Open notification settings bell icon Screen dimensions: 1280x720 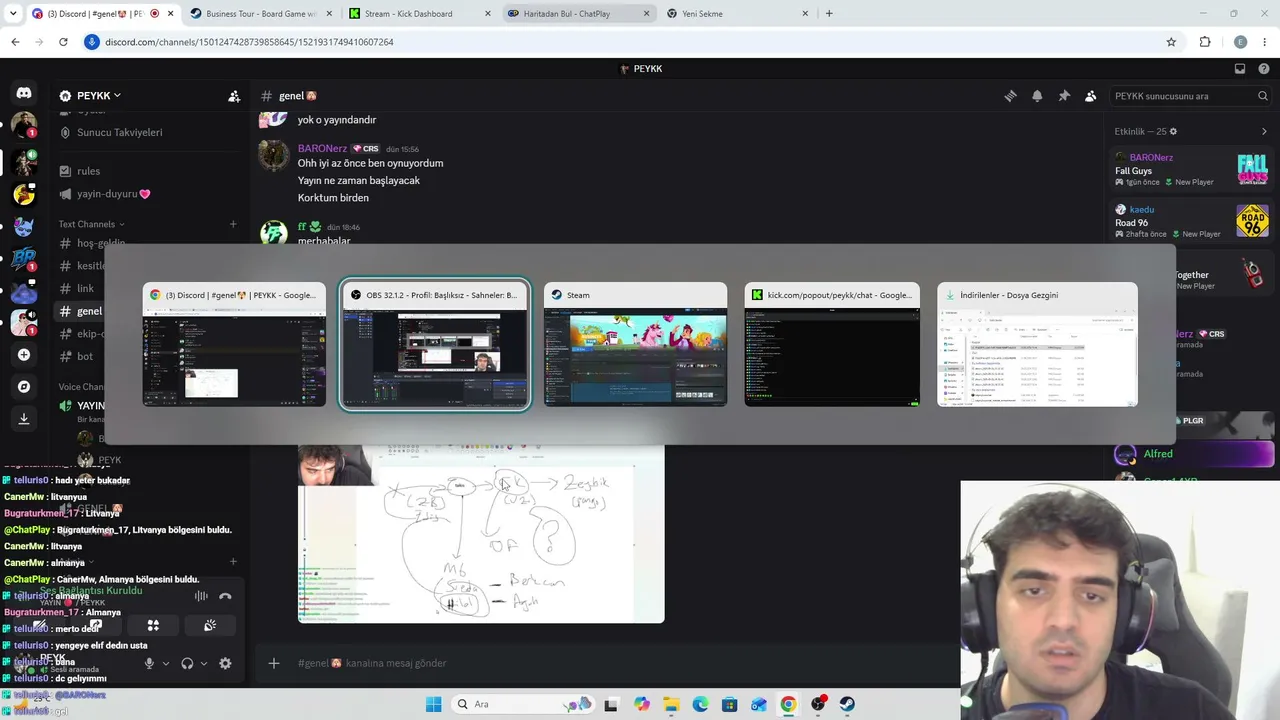[x=1037, y=96]
